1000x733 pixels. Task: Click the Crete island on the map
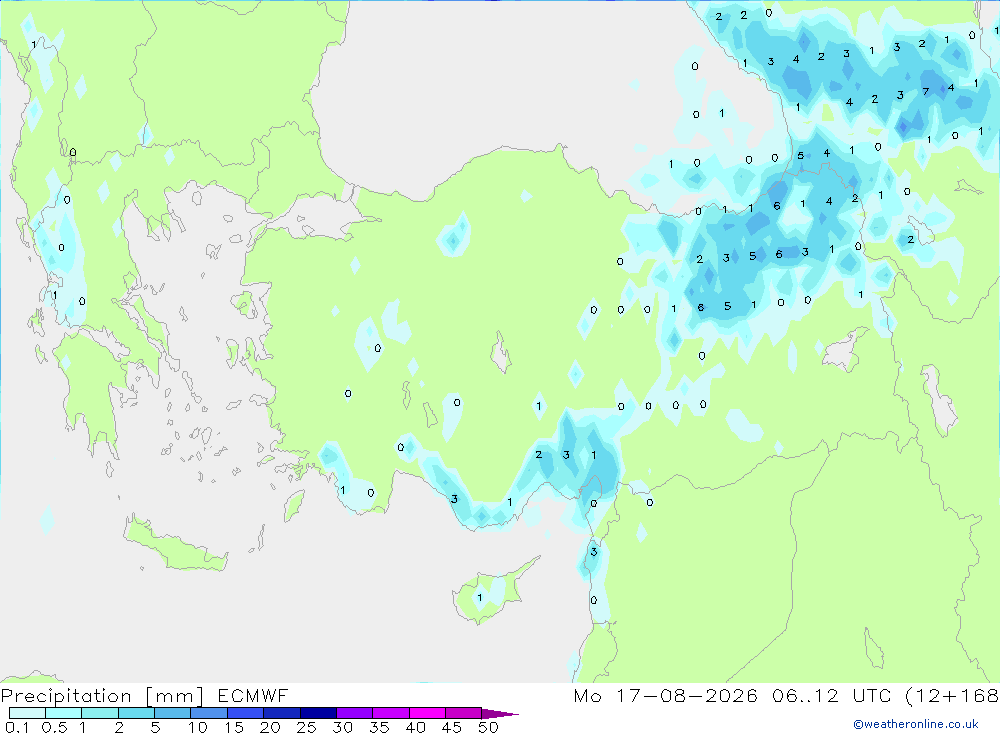coord(176,544)
